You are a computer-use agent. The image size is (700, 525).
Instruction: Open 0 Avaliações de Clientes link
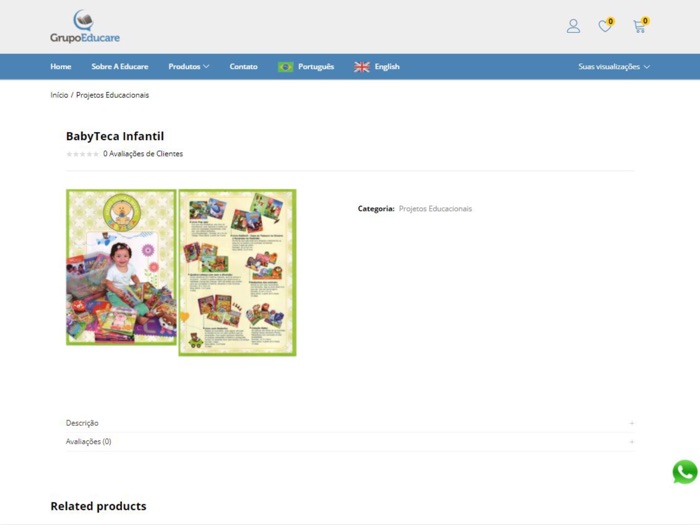[x=143, y=154]
